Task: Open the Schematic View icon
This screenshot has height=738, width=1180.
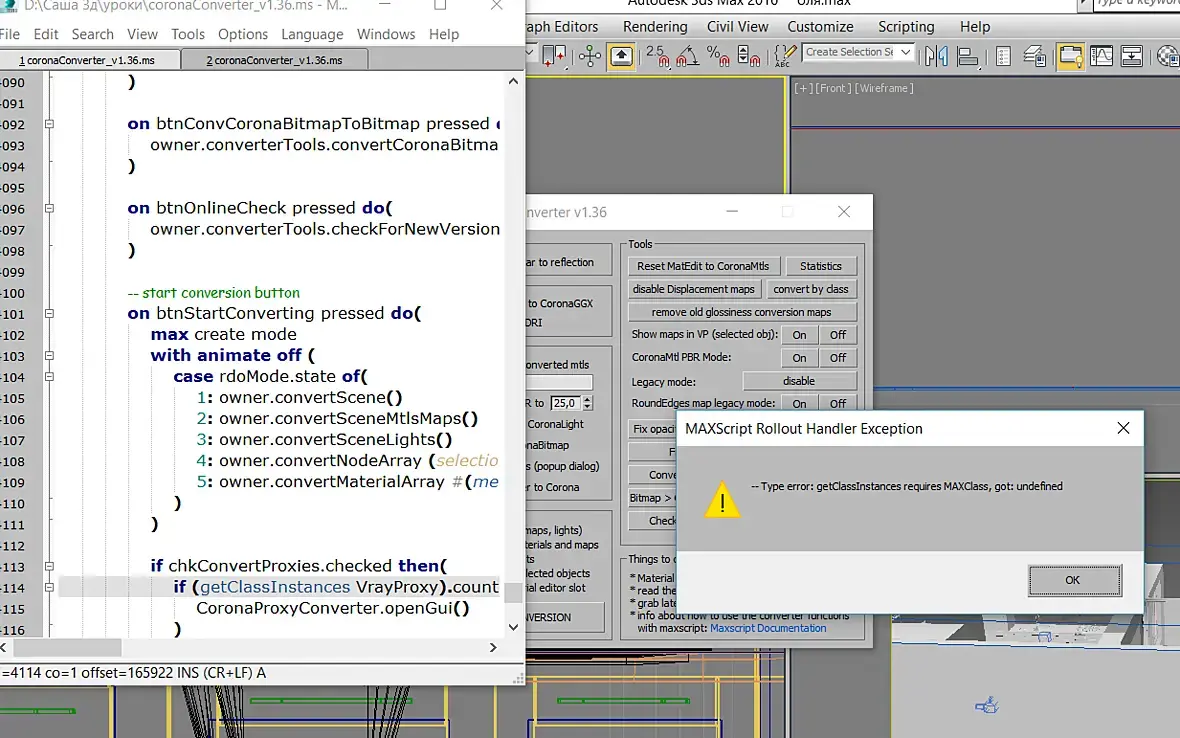Action: click(1131, 56)
